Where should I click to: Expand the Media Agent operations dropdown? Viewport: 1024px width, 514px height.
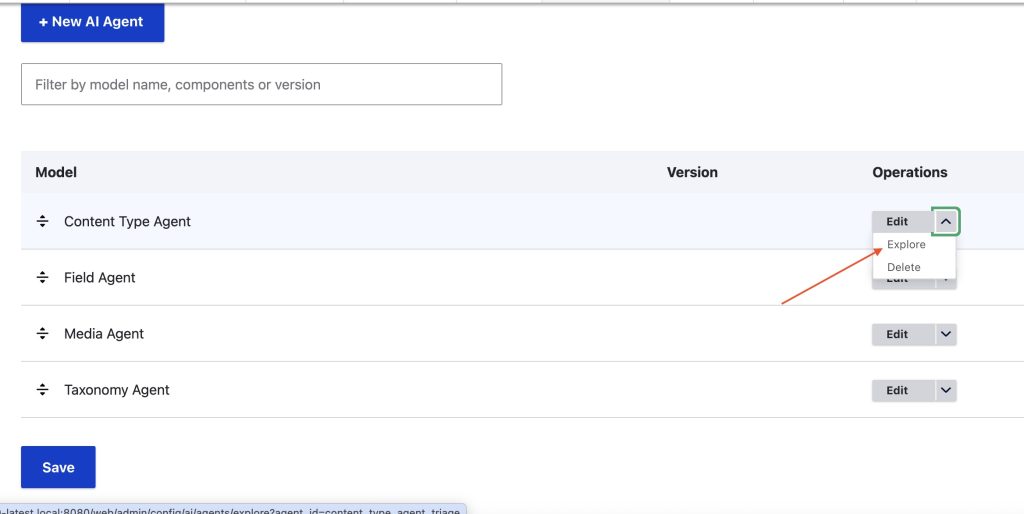pos(946,334)
